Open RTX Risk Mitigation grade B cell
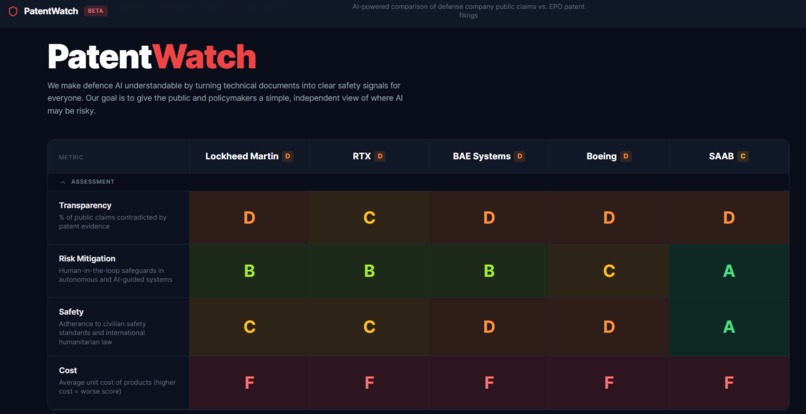Viewport: 806px width, 414px height. 369,271
